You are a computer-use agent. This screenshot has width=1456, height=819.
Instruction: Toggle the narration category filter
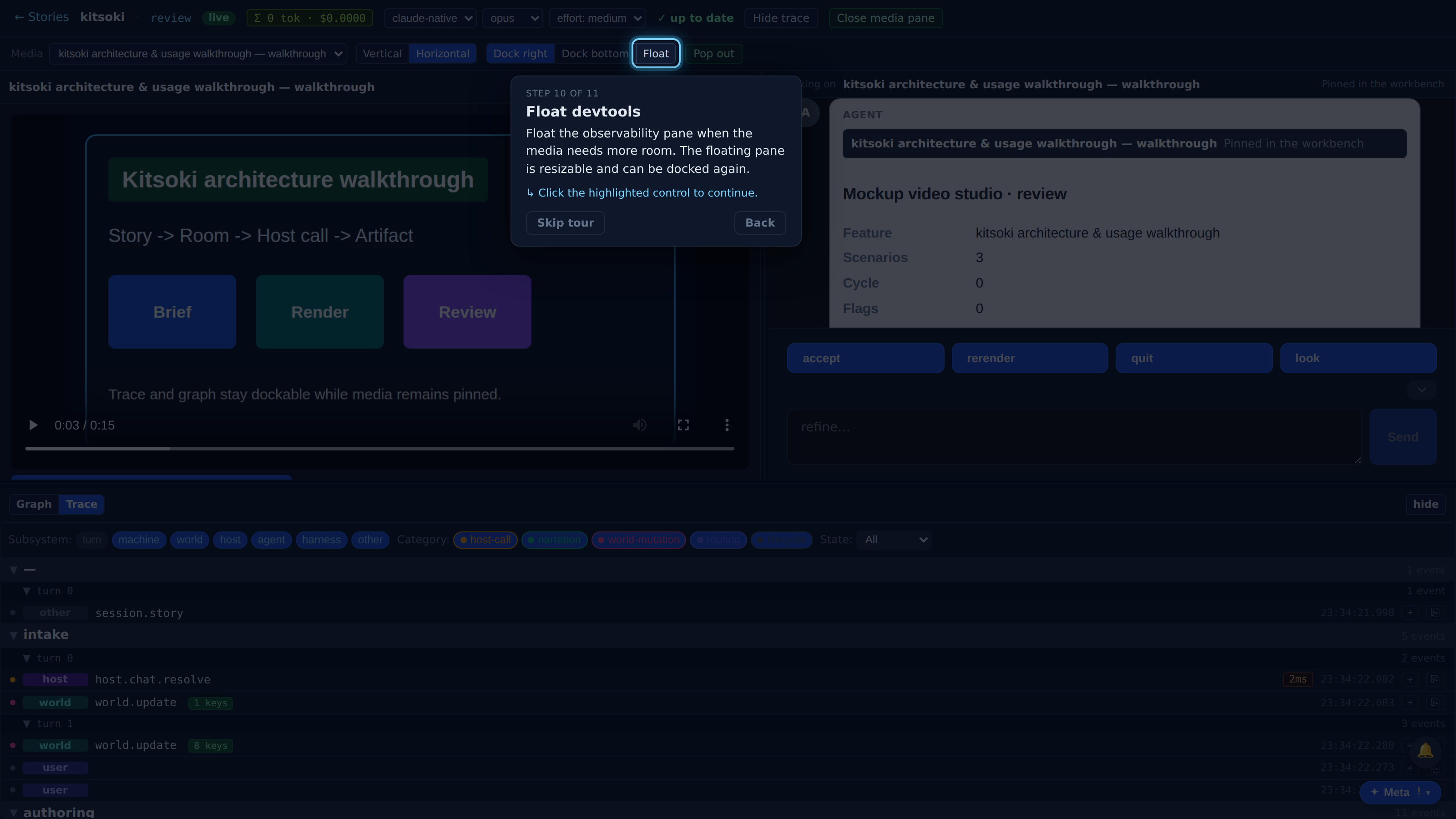point(554,540)
